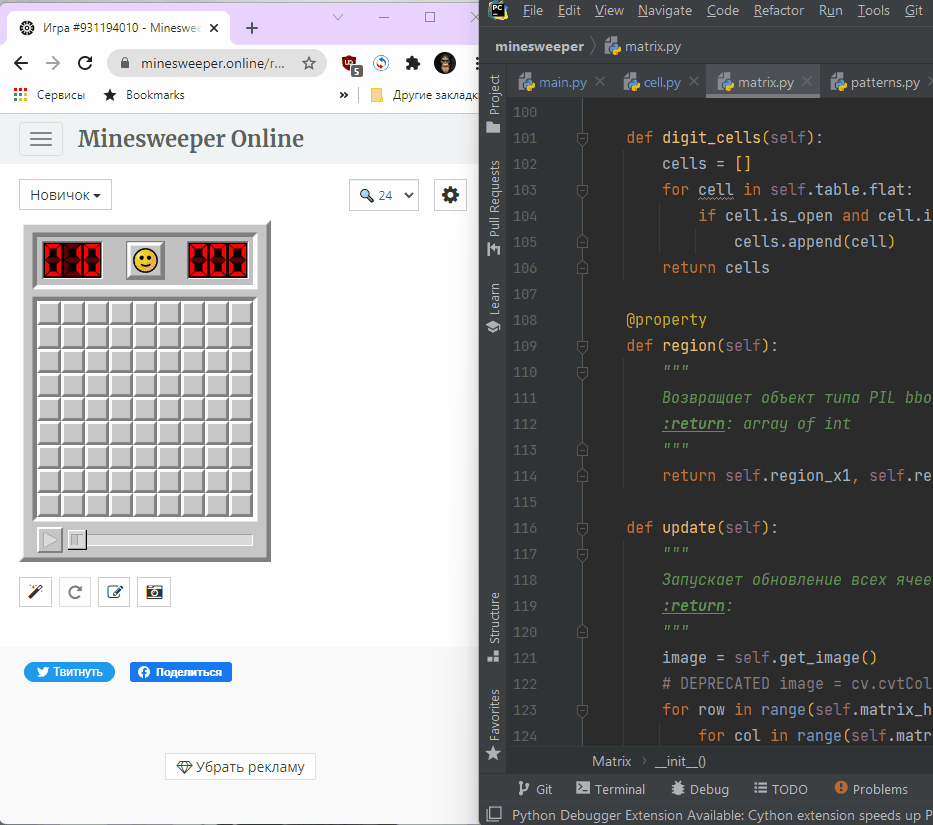Open the Bookmarks folder in bookmarks bar
933x825 pixels.
144,95
